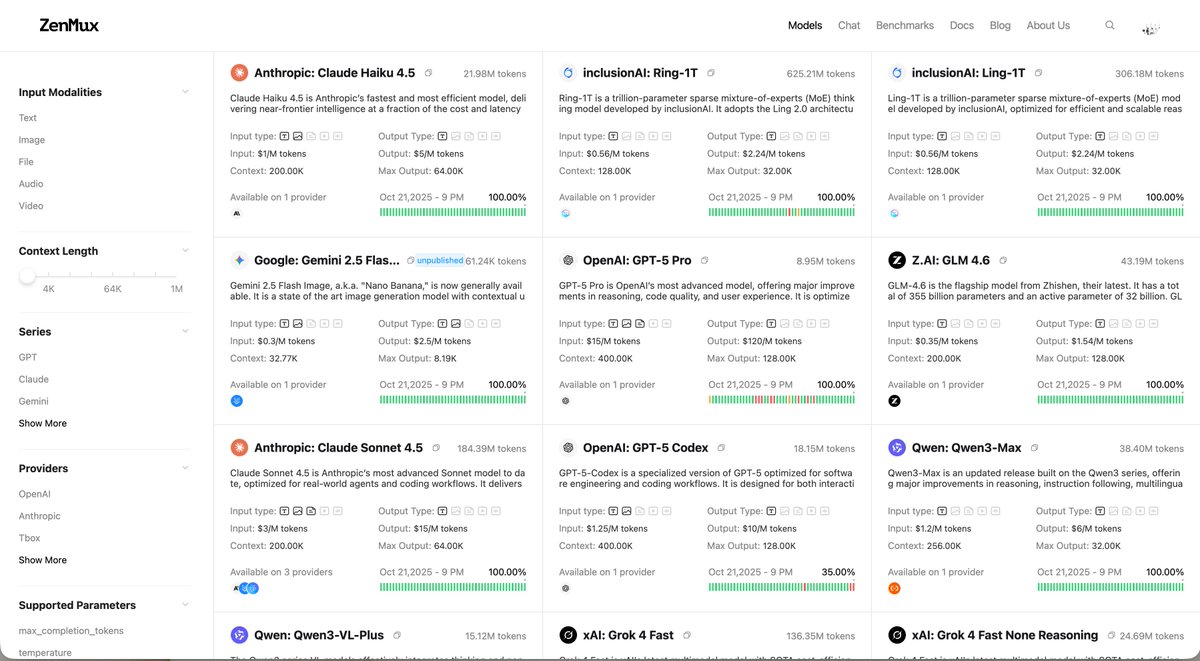This screenshot has height=661, width=1200.
Task: Open About Us from the top navigation
Action: [1048, 25]
